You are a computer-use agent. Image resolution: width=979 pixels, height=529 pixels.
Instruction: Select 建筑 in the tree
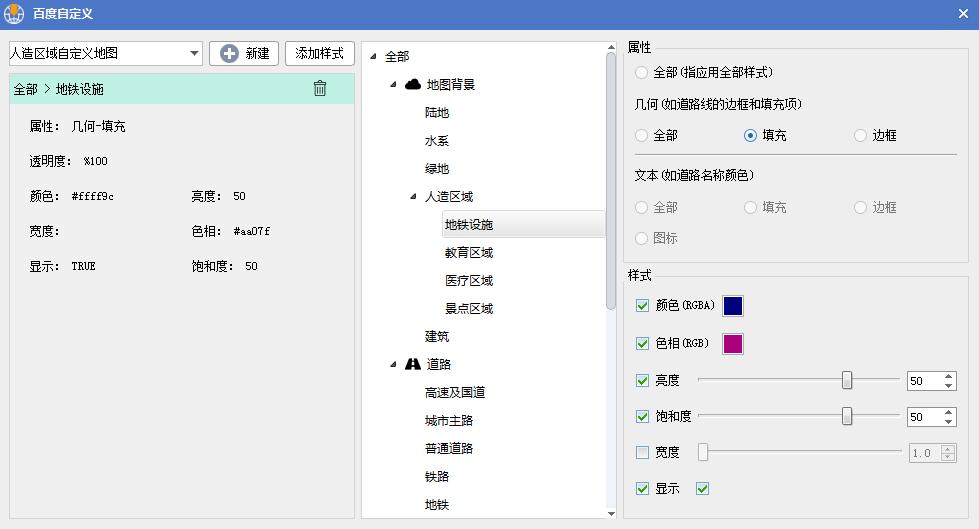tap(436, 337)
